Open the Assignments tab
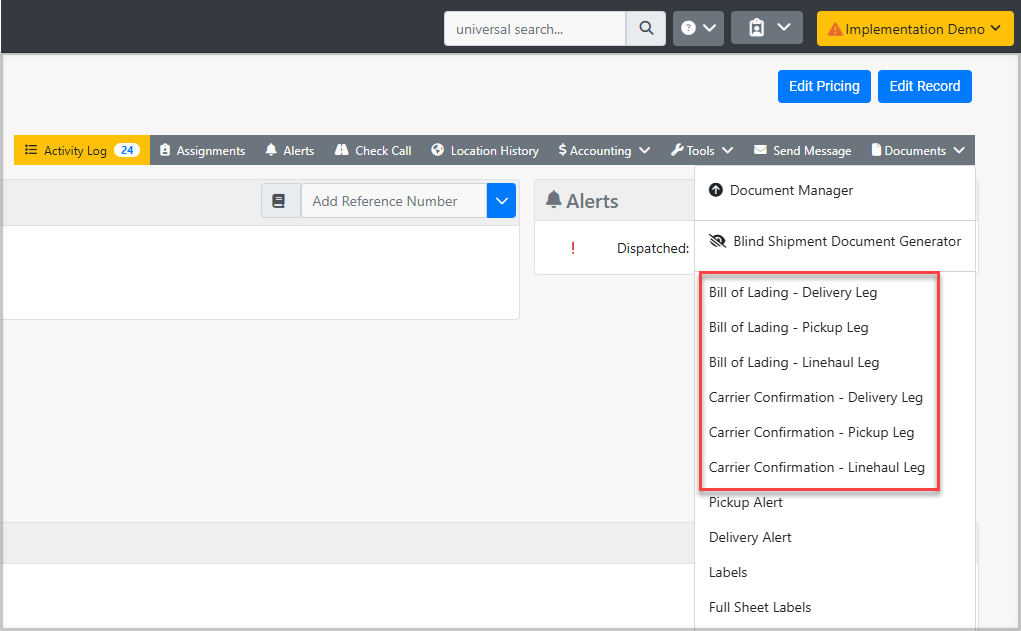 (x=202, y=151)
